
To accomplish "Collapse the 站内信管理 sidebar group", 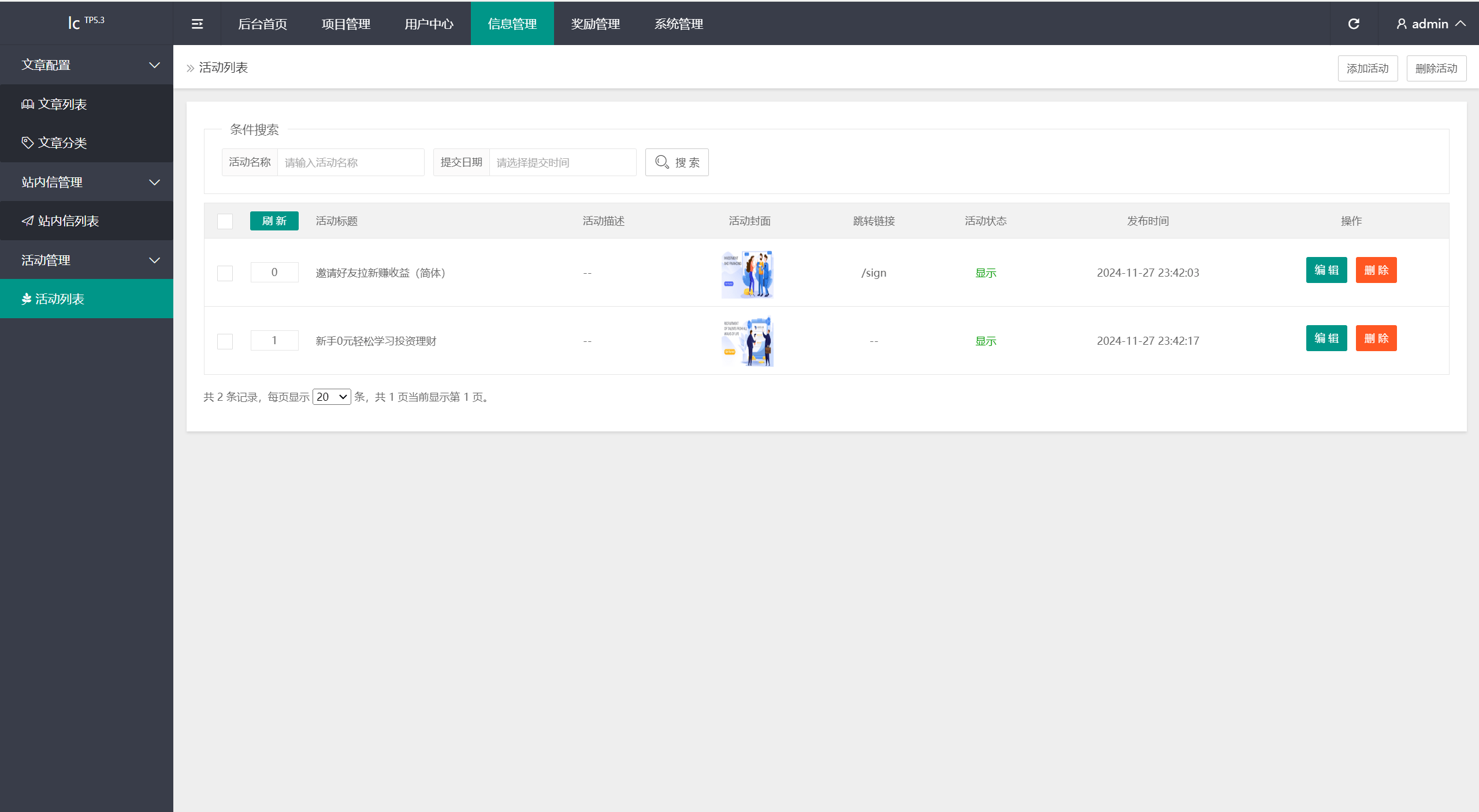I will [x=154, y=182].
